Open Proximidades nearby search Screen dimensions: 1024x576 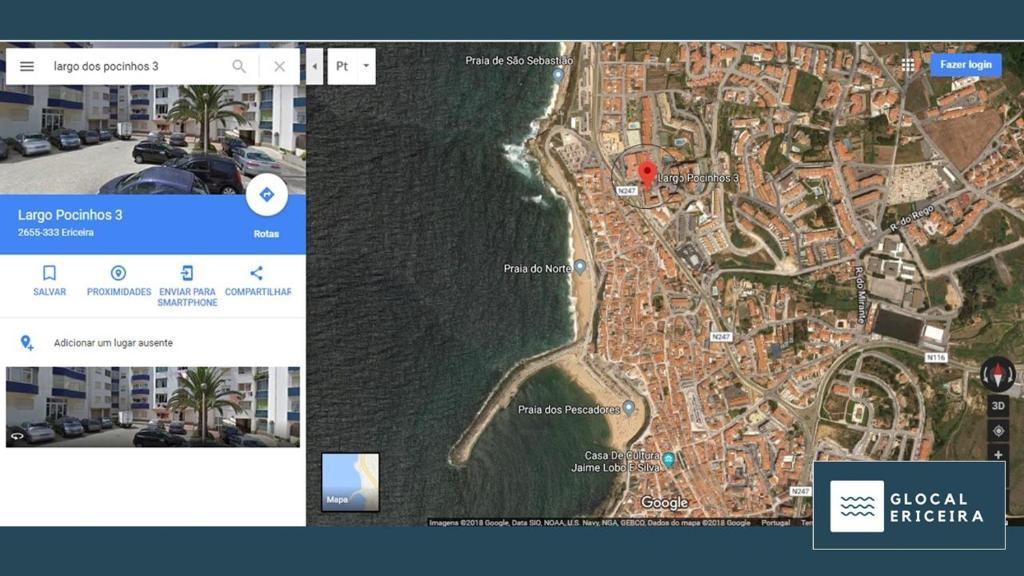point(119,281)
